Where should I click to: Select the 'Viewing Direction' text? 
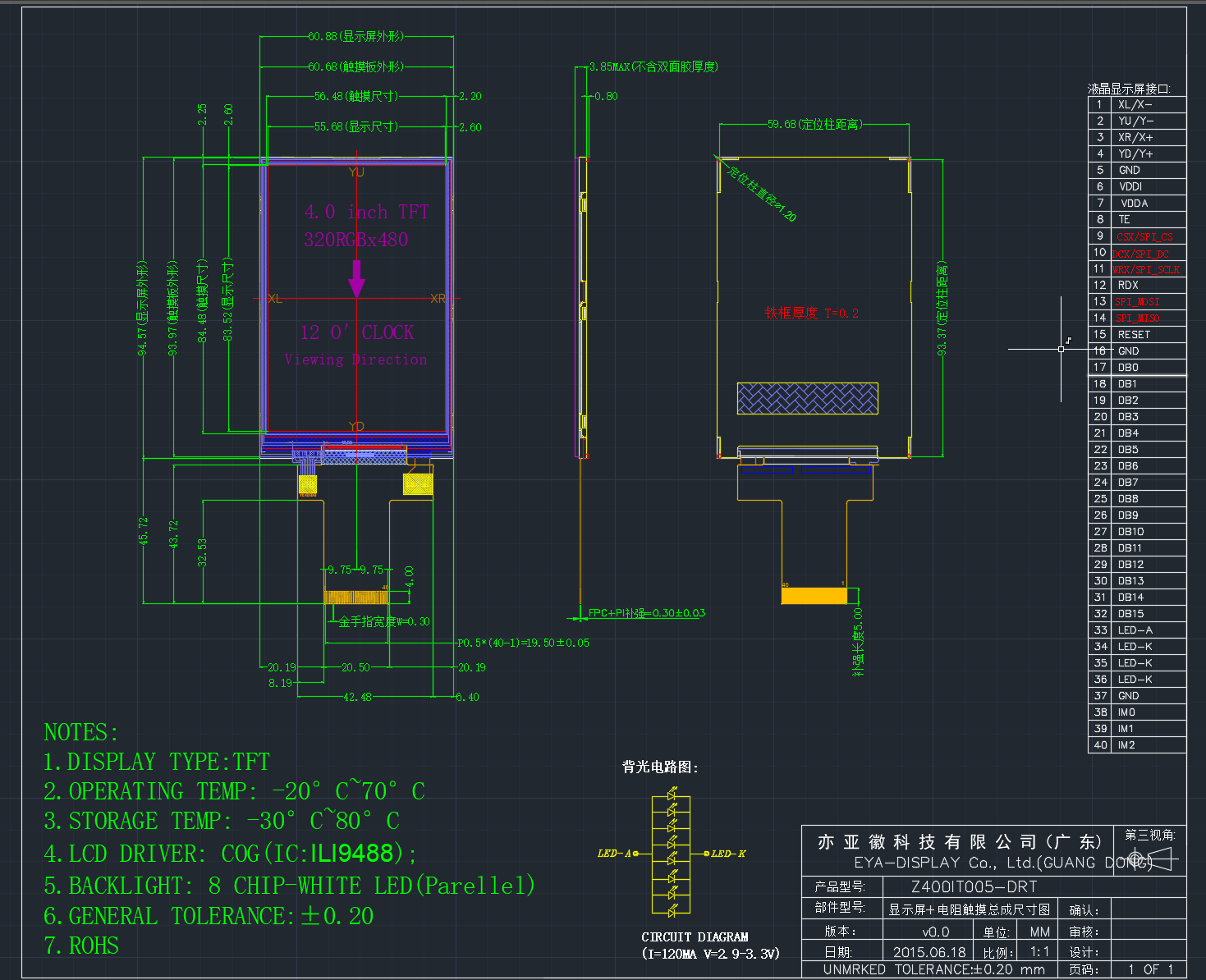pos(355,359)
